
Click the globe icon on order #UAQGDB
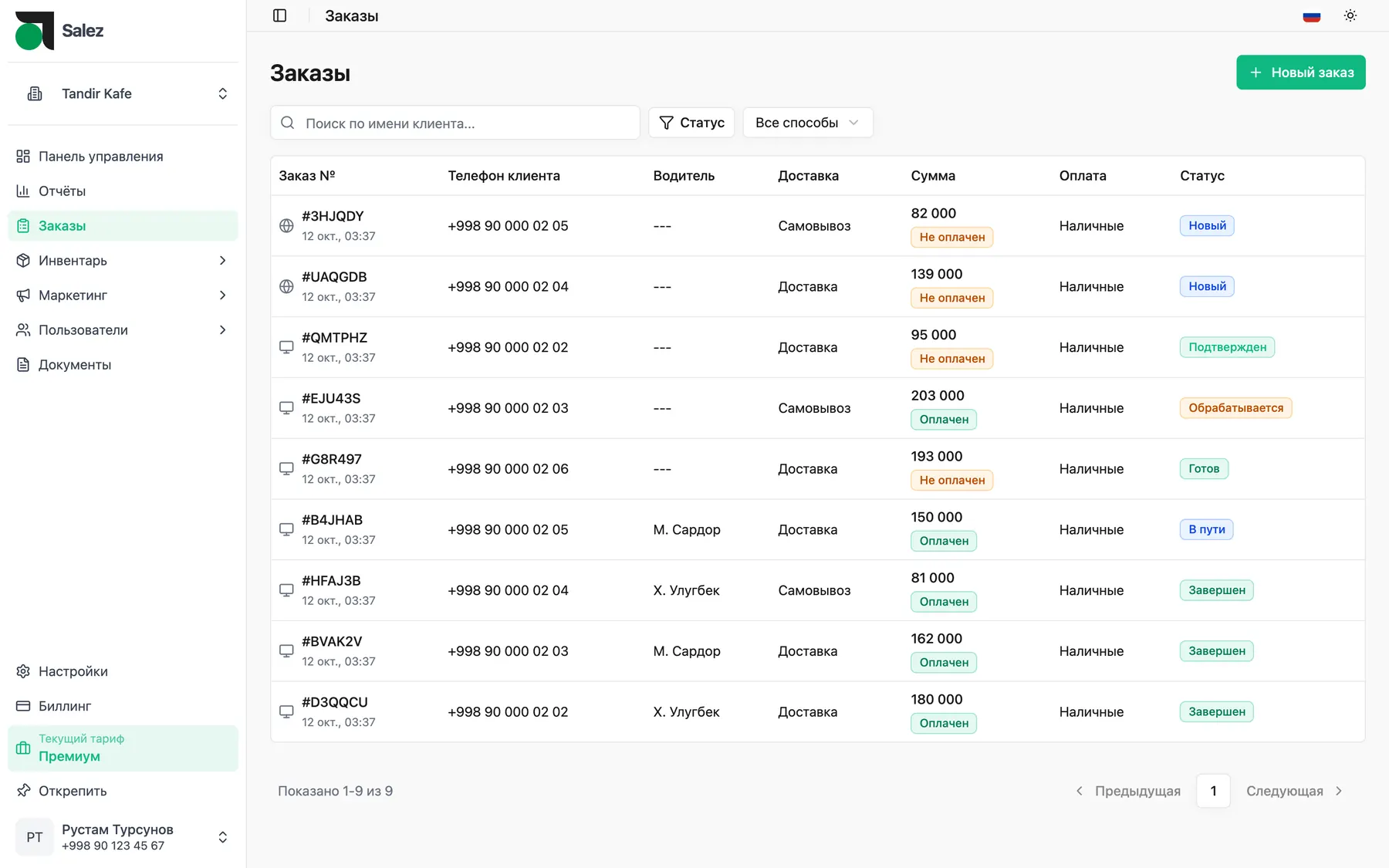pos(286,286)
